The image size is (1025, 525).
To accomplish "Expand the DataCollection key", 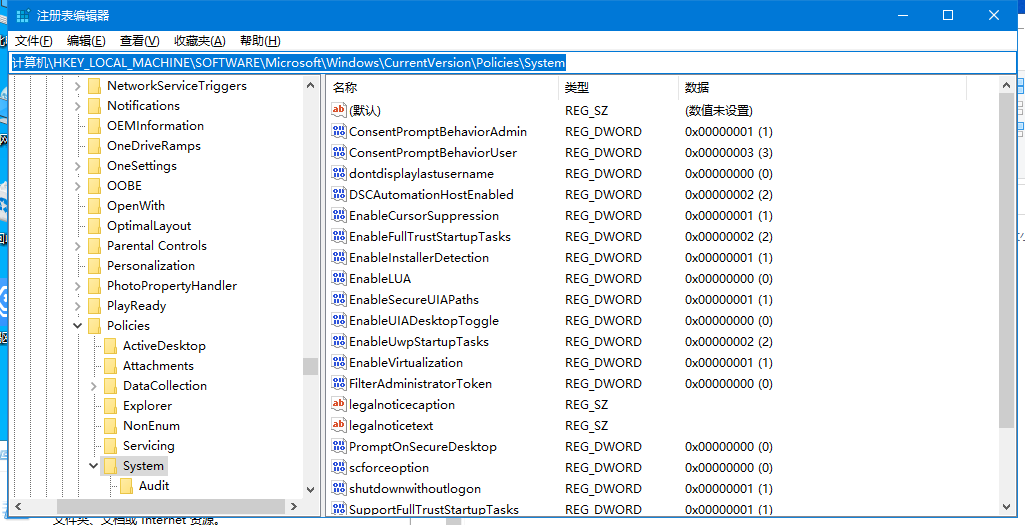I will point(93,386).
